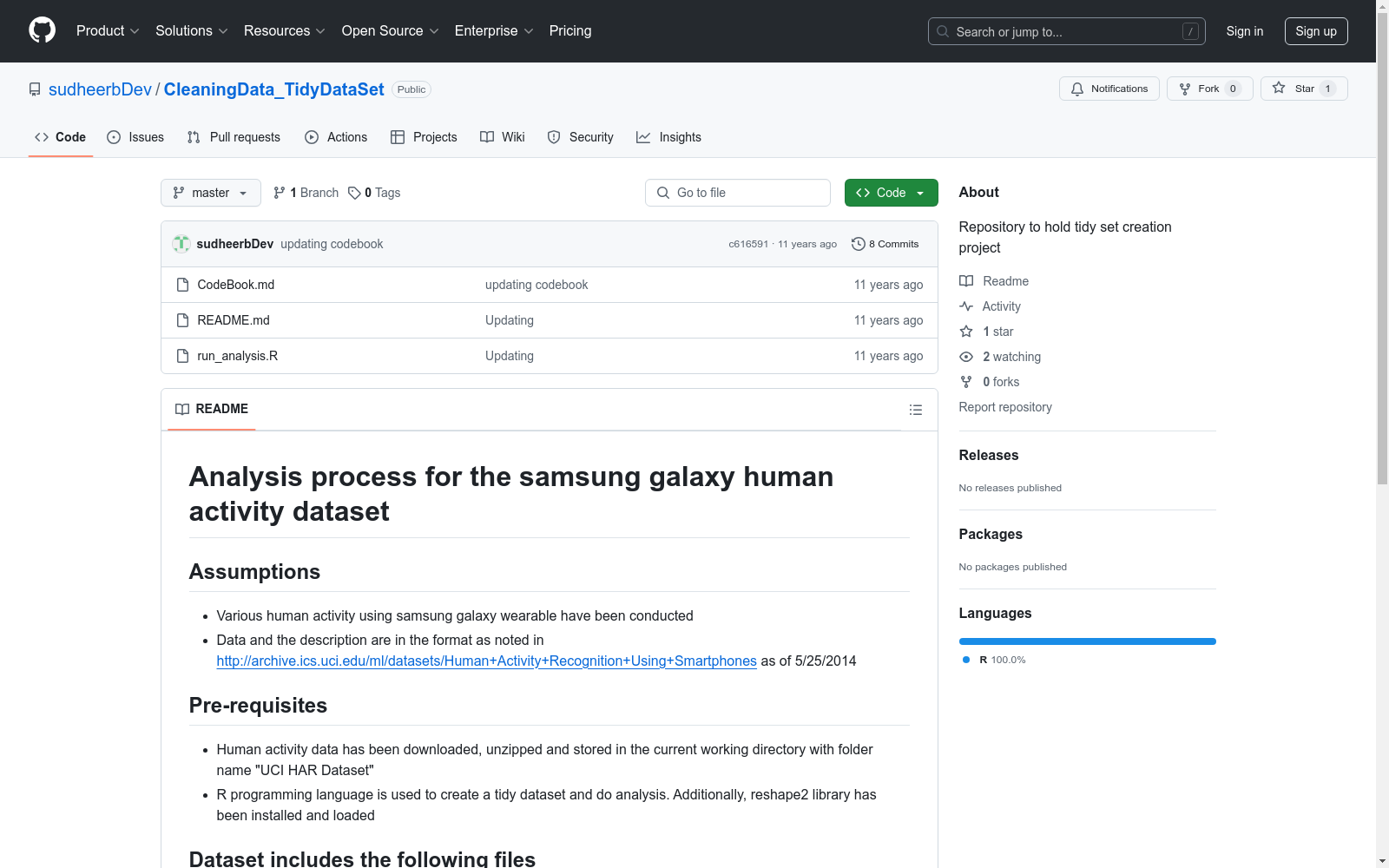Click the fork icon beside 0 forks
The image size is (1389, 868).
966,382
